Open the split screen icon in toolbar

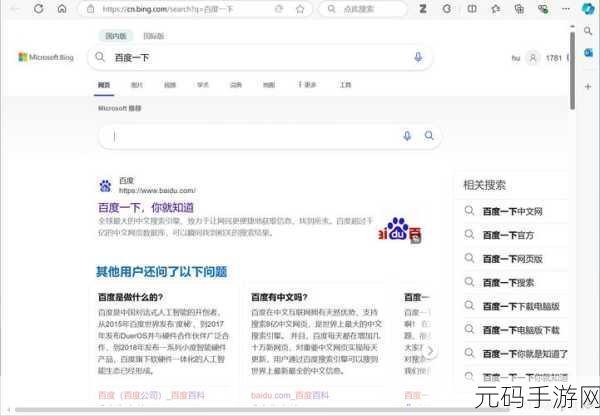(x=472, y=8)
